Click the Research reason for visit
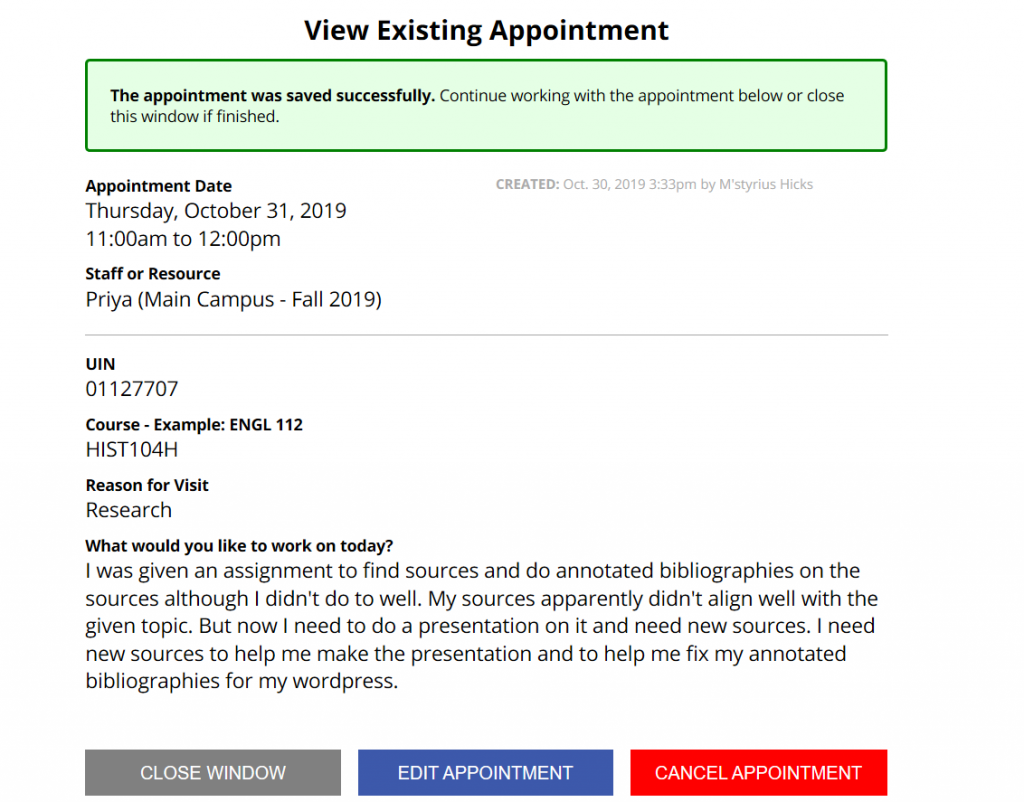The image size is (1024, 802). [129, 510]
